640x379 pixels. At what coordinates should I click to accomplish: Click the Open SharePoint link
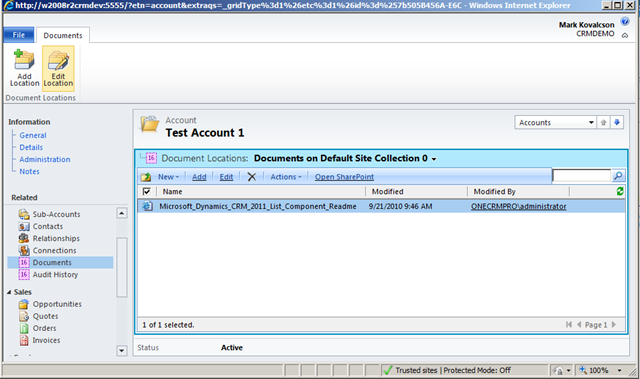[344, 177]
